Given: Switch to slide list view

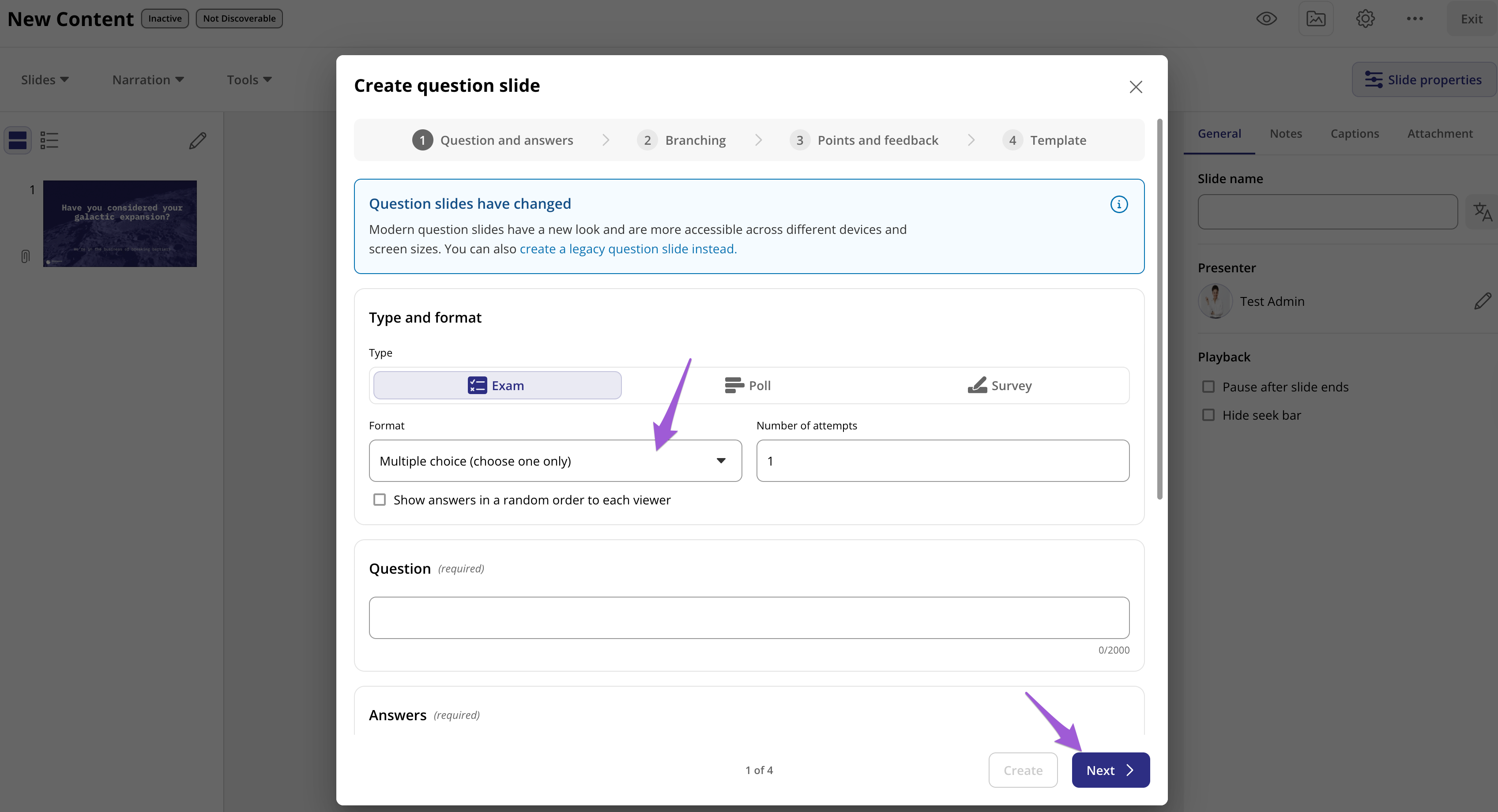Looking at the screenshot, I should (49, 140).
